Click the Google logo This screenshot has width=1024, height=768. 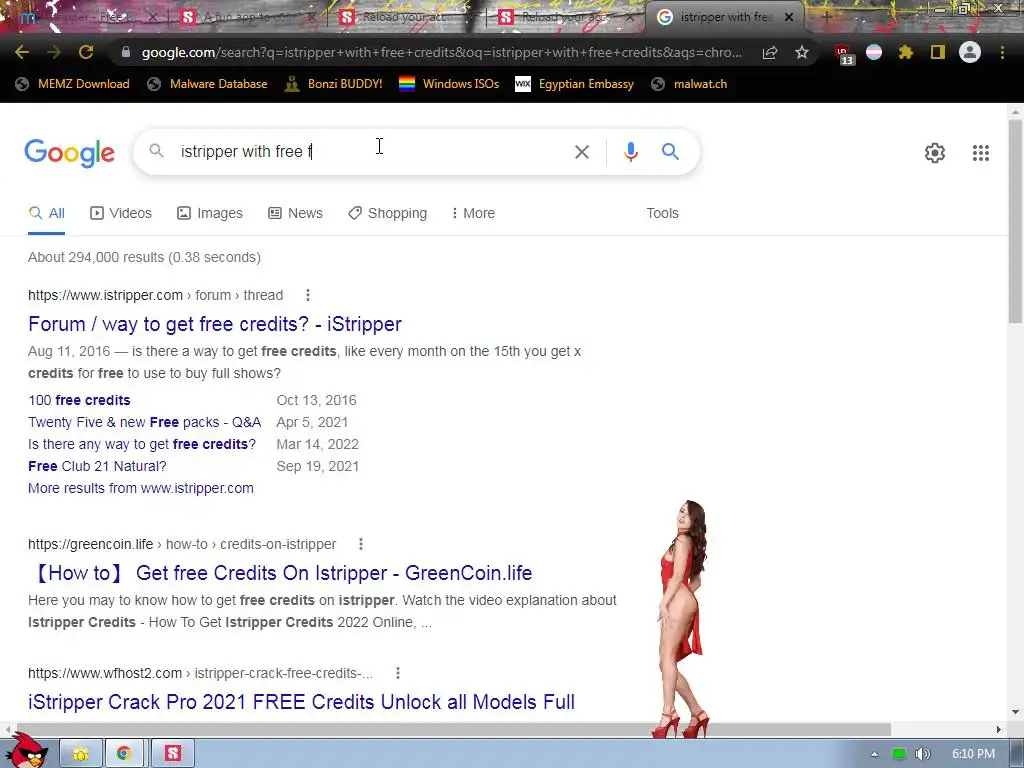(x=70, y=153)
